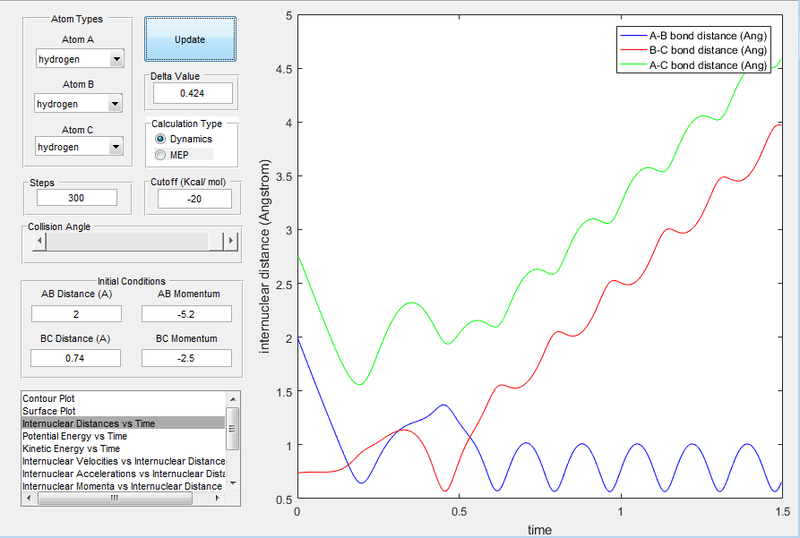This screenshot has width=800, height=538.
Task: Click plot list horizontal scroll left arrow
Action: coord(29,498)
